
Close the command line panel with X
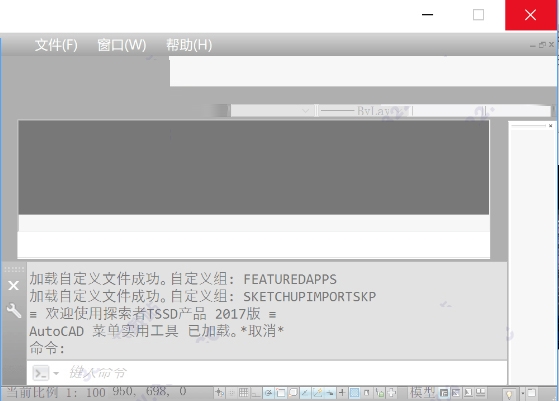coord(14,286)
